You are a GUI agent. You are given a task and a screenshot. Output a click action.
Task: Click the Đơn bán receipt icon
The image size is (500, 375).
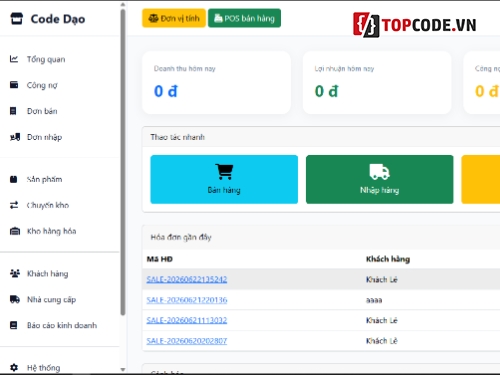pos(13,111)
